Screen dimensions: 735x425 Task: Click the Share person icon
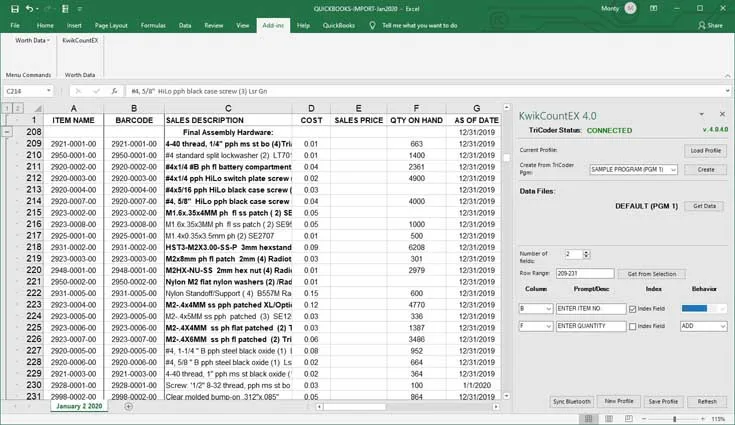702,25
